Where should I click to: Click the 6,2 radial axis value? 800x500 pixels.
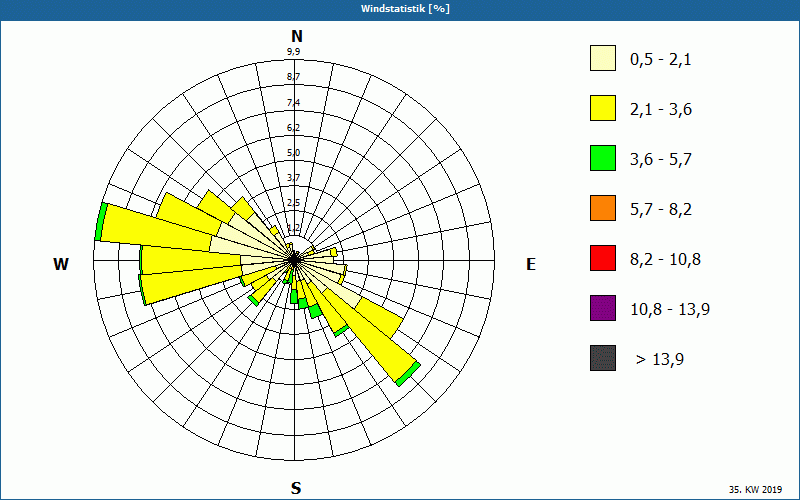click(293, 128)
